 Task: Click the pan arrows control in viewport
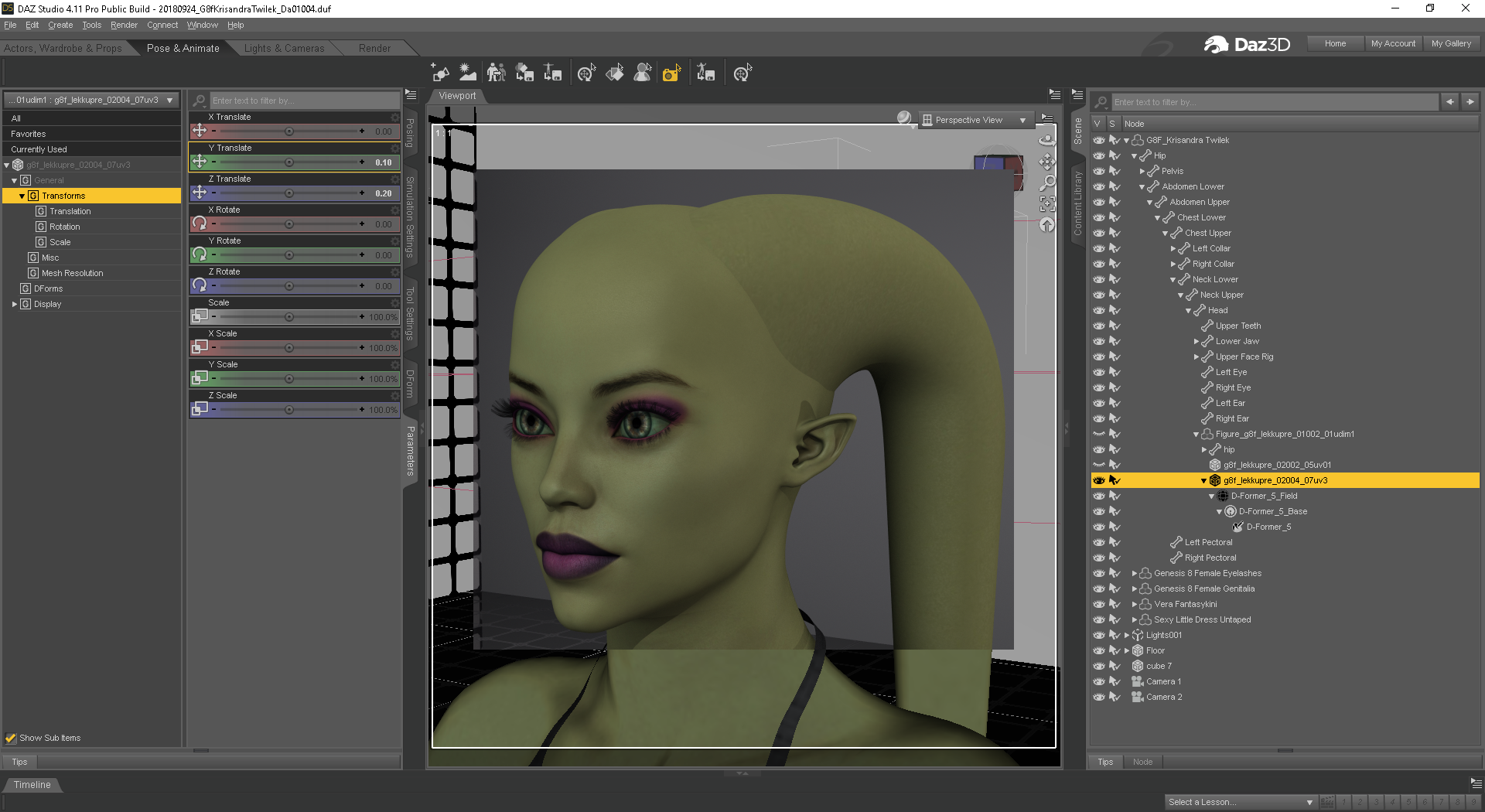(1047, 162)
